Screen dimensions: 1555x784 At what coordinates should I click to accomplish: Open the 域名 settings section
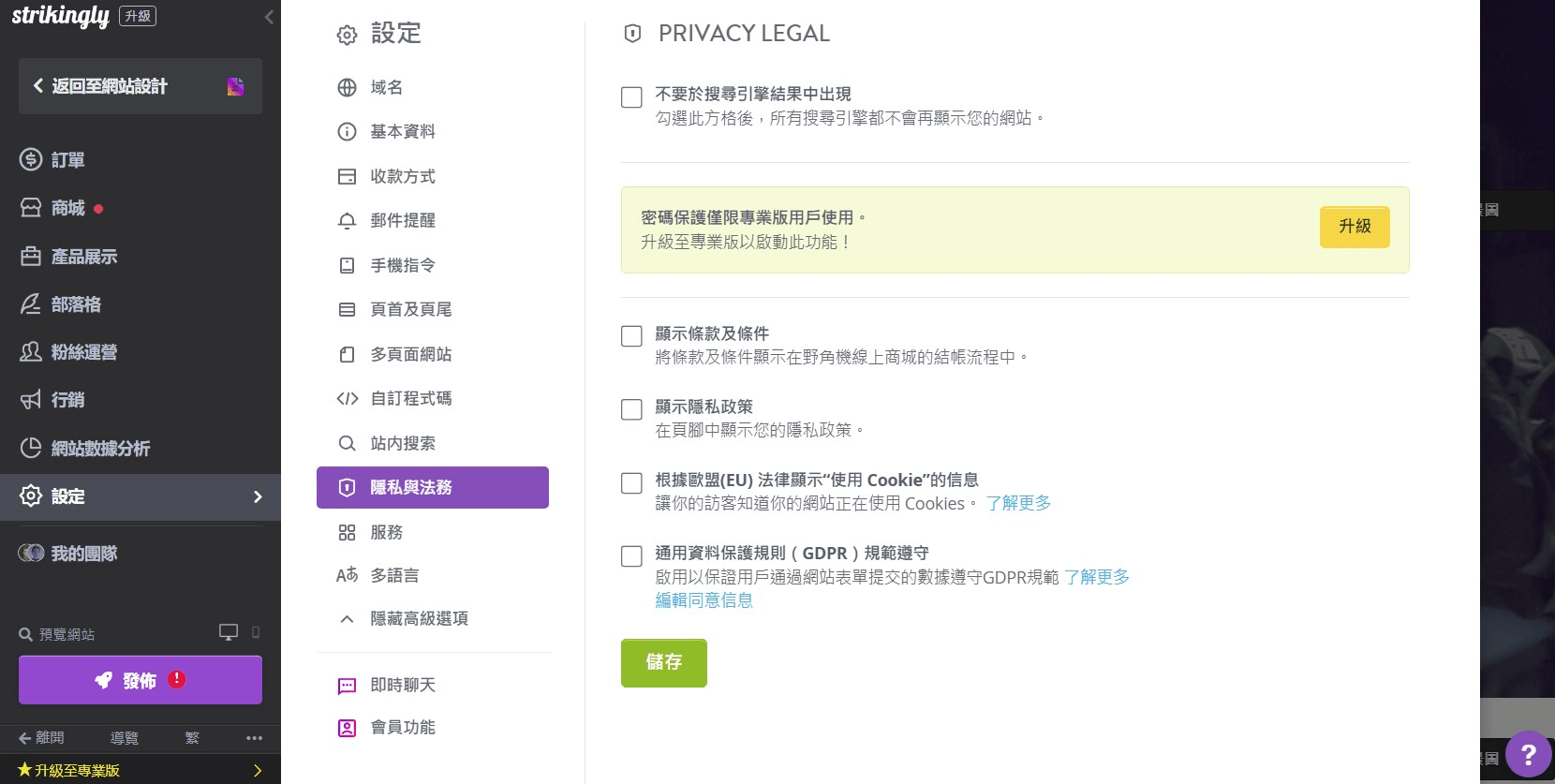[x=386, y=87]
